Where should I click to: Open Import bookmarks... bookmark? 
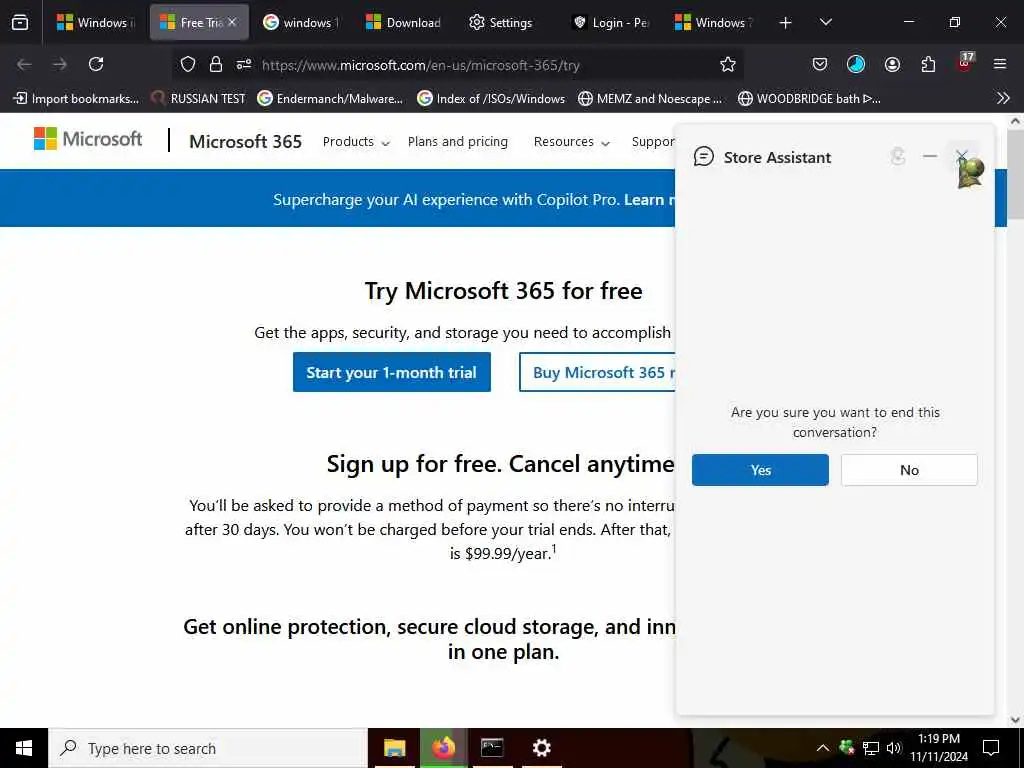[76, 99]
